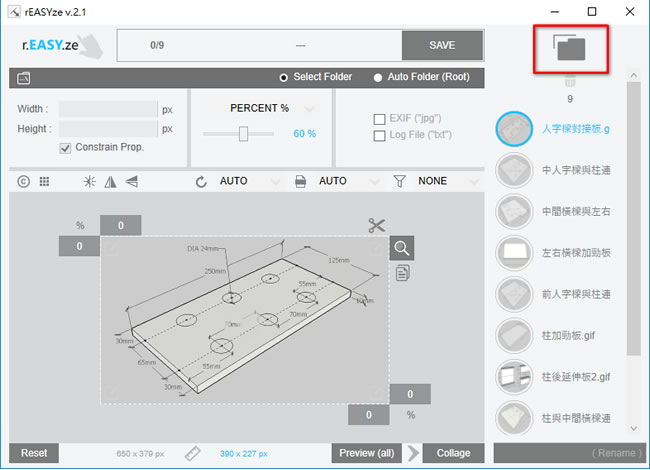650x470 pixels.
Task: Click the Collage button
Action: [x=453, y=453]
